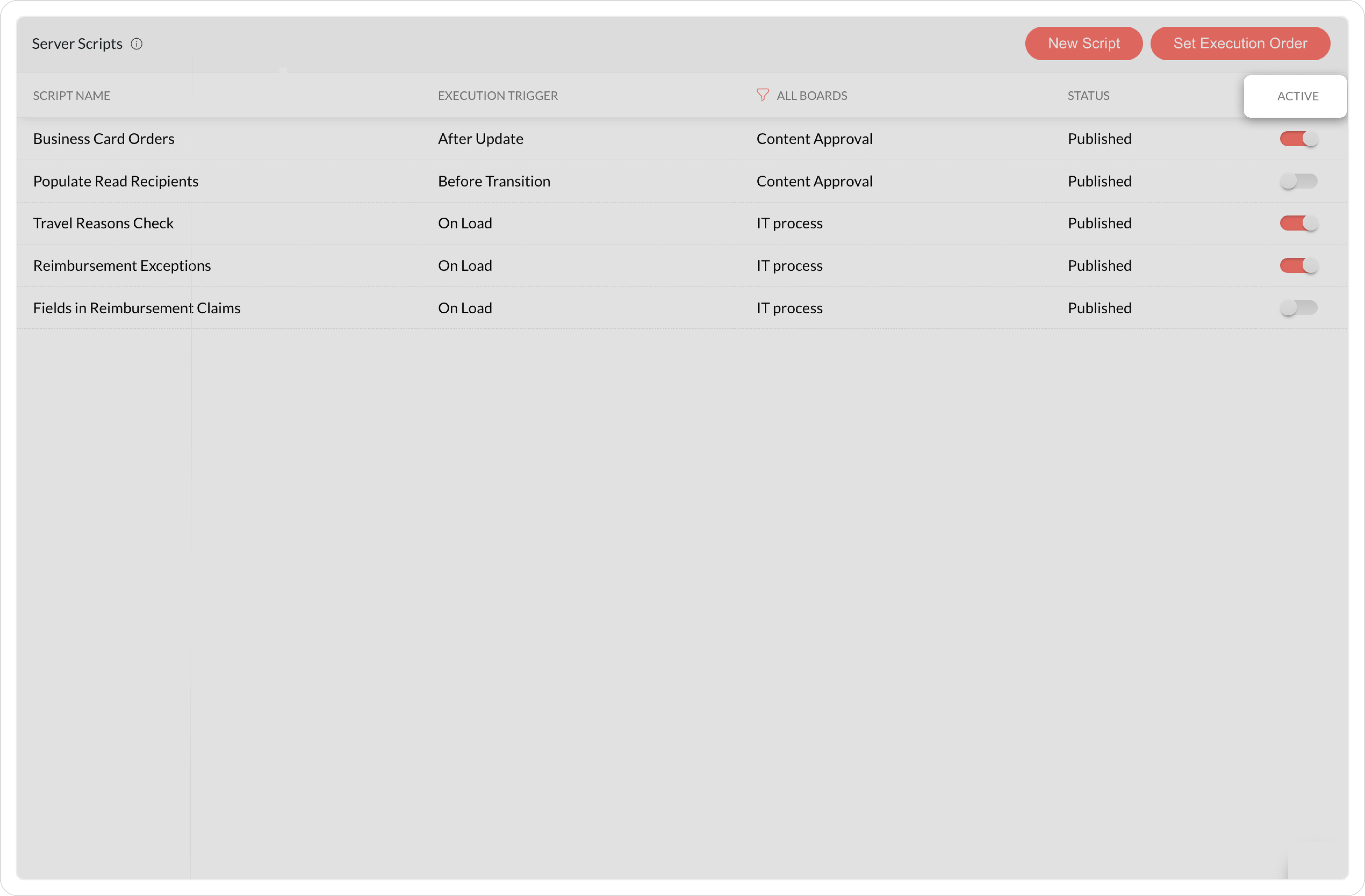The height and width of the screenshot is (896, 1365).
Task: Turn off the Travel Reasons Check toggle
Action: point(1298,223)
